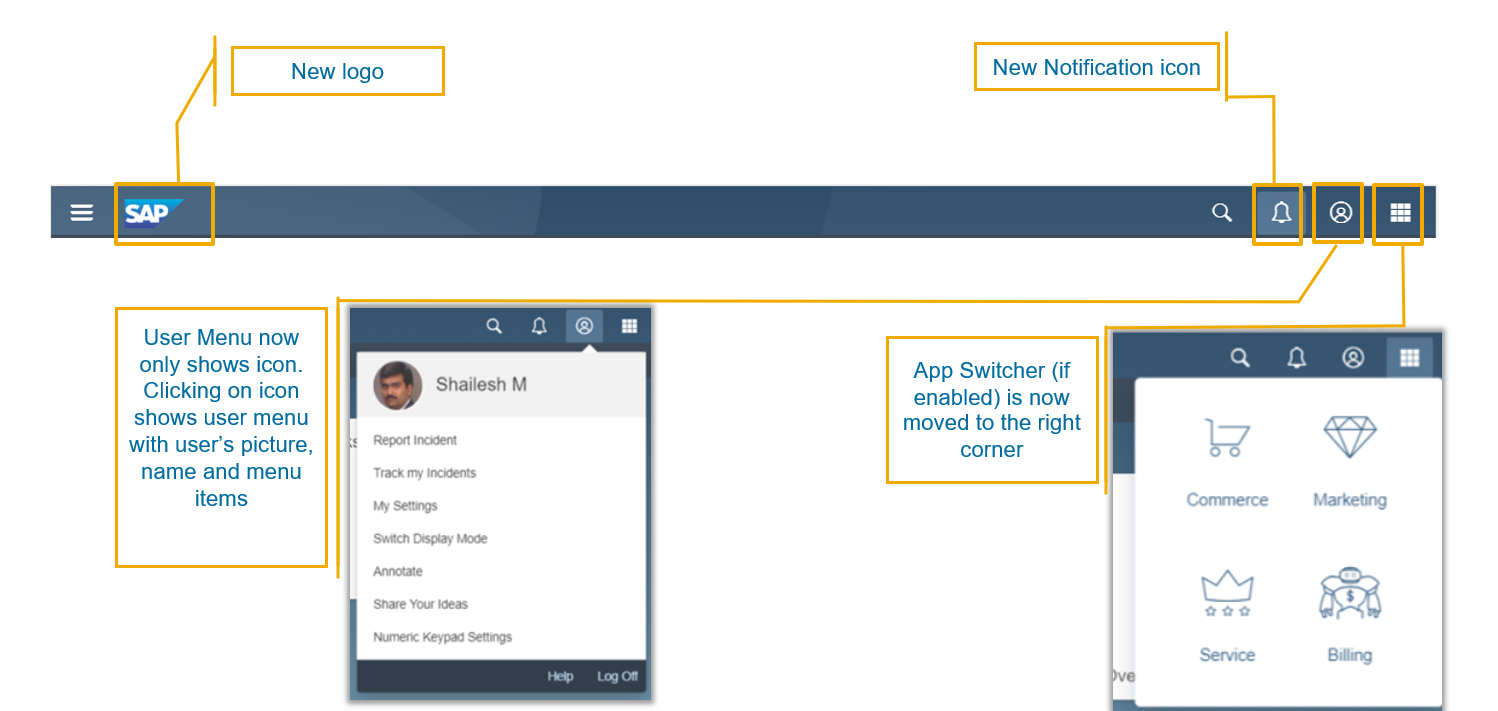Click Switch Display Mode
This screenshot has height=711, width=1498.
[430, 539]
